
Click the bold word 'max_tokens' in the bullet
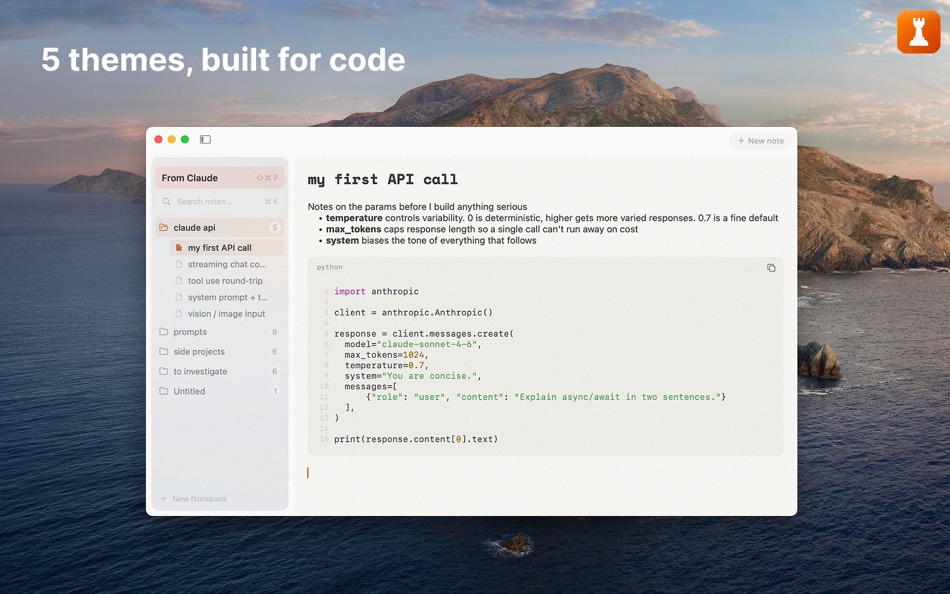coord(353,229)
